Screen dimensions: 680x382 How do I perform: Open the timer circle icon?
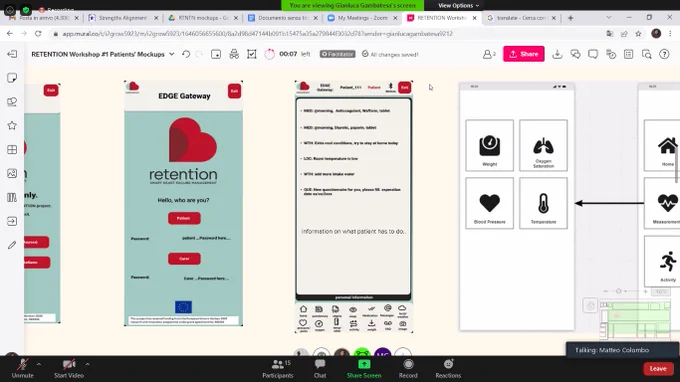click(269, 54)
